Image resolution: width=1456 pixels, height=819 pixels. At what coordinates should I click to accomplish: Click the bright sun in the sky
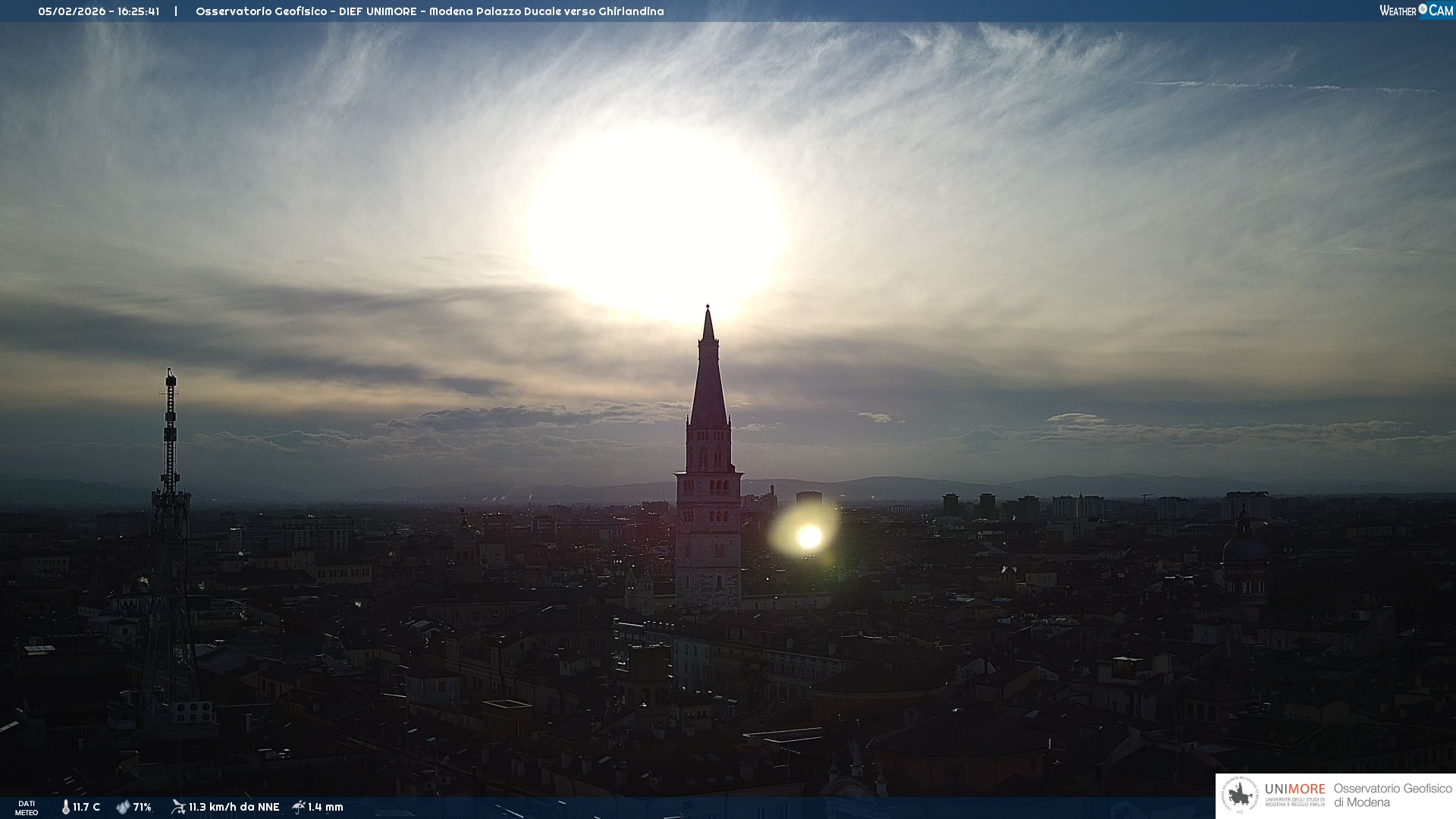point(657,224)
